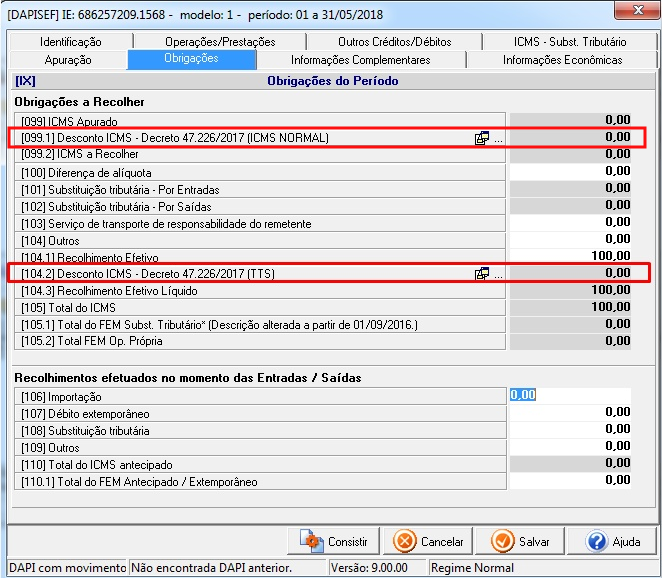Click the Importação value field [106]
This screenshot has height=578, width=662.
(571, 395)
